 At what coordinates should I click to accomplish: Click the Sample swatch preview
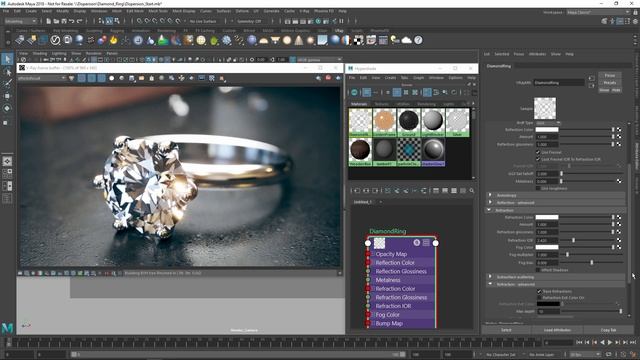[x=545, y=108]
